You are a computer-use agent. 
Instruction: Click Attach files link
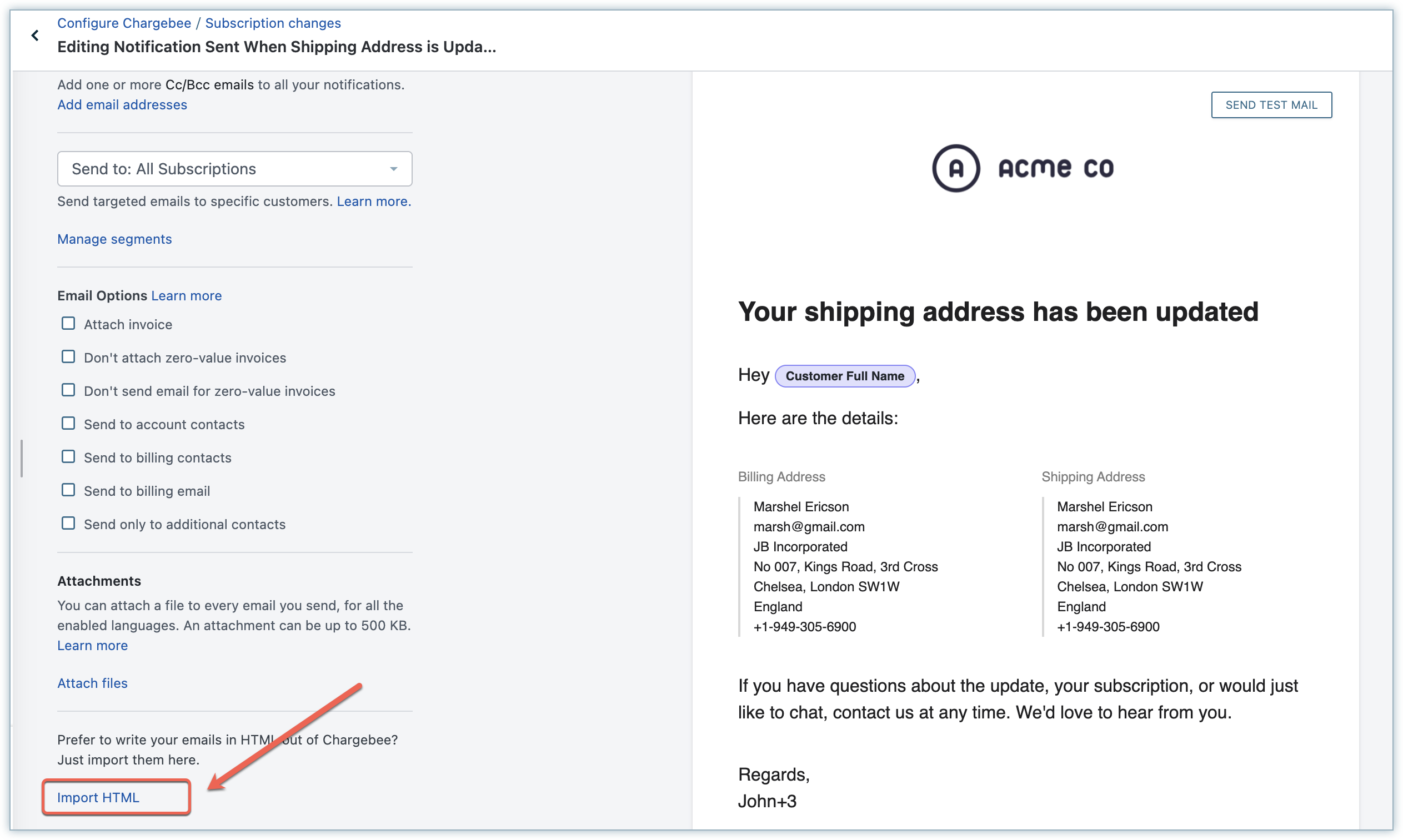coord(92,683)
